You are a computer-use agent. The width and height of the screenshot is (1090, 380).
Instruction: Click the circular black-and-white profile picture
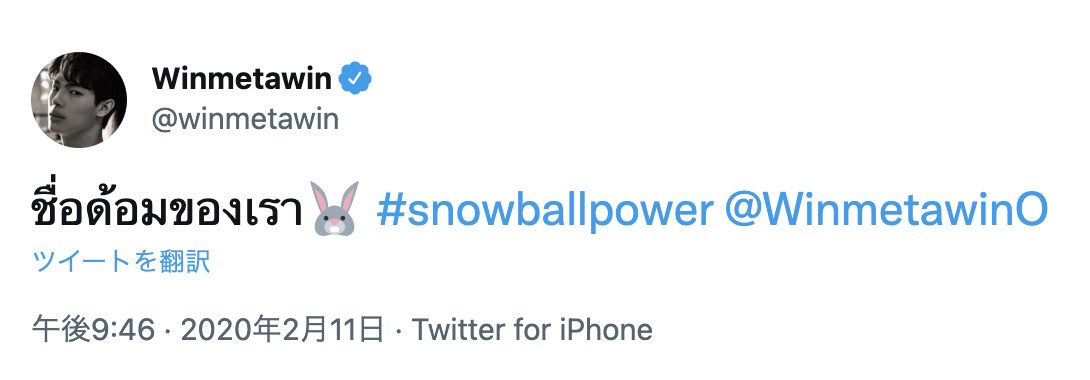tap(79, 99)
